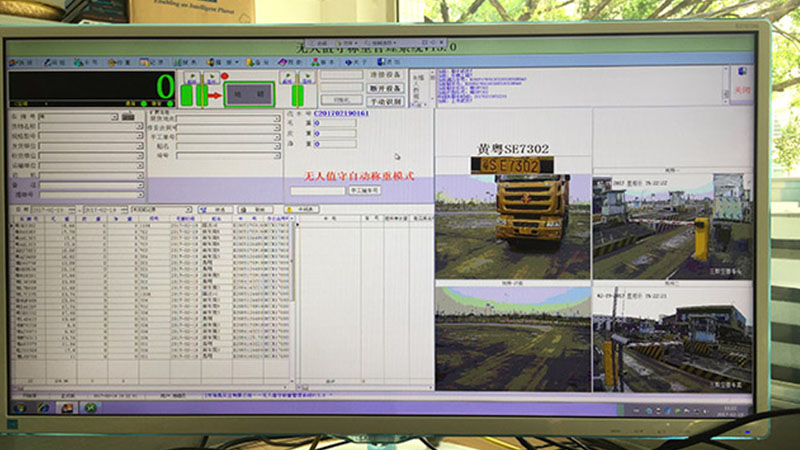The width and height of the screenshot is (800, 450).
Task: Click the 断开设备 disconnect device button
Action: (385, 88)
